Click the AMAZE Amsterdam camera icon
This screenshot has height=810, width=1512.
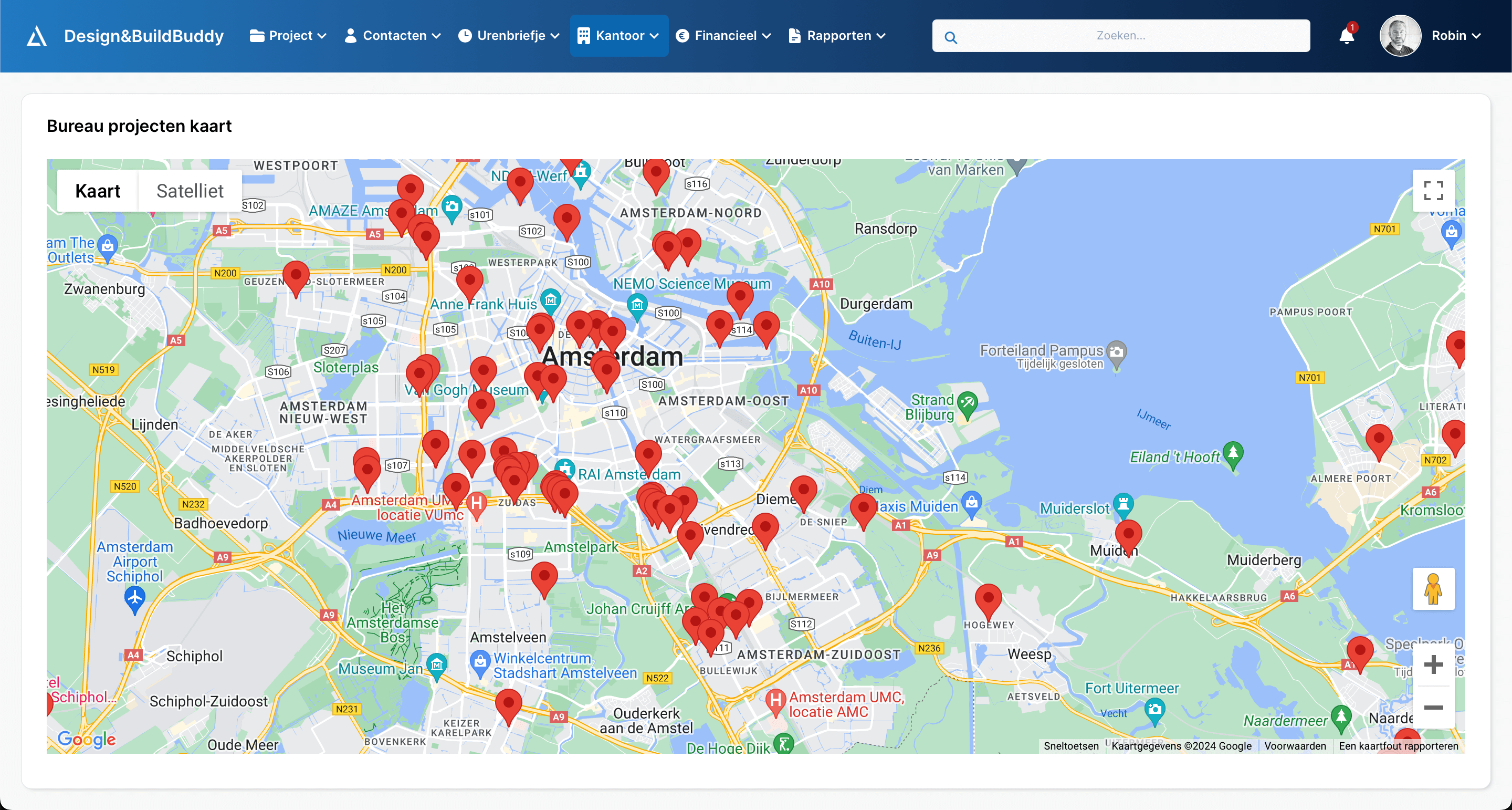point(451,209)
